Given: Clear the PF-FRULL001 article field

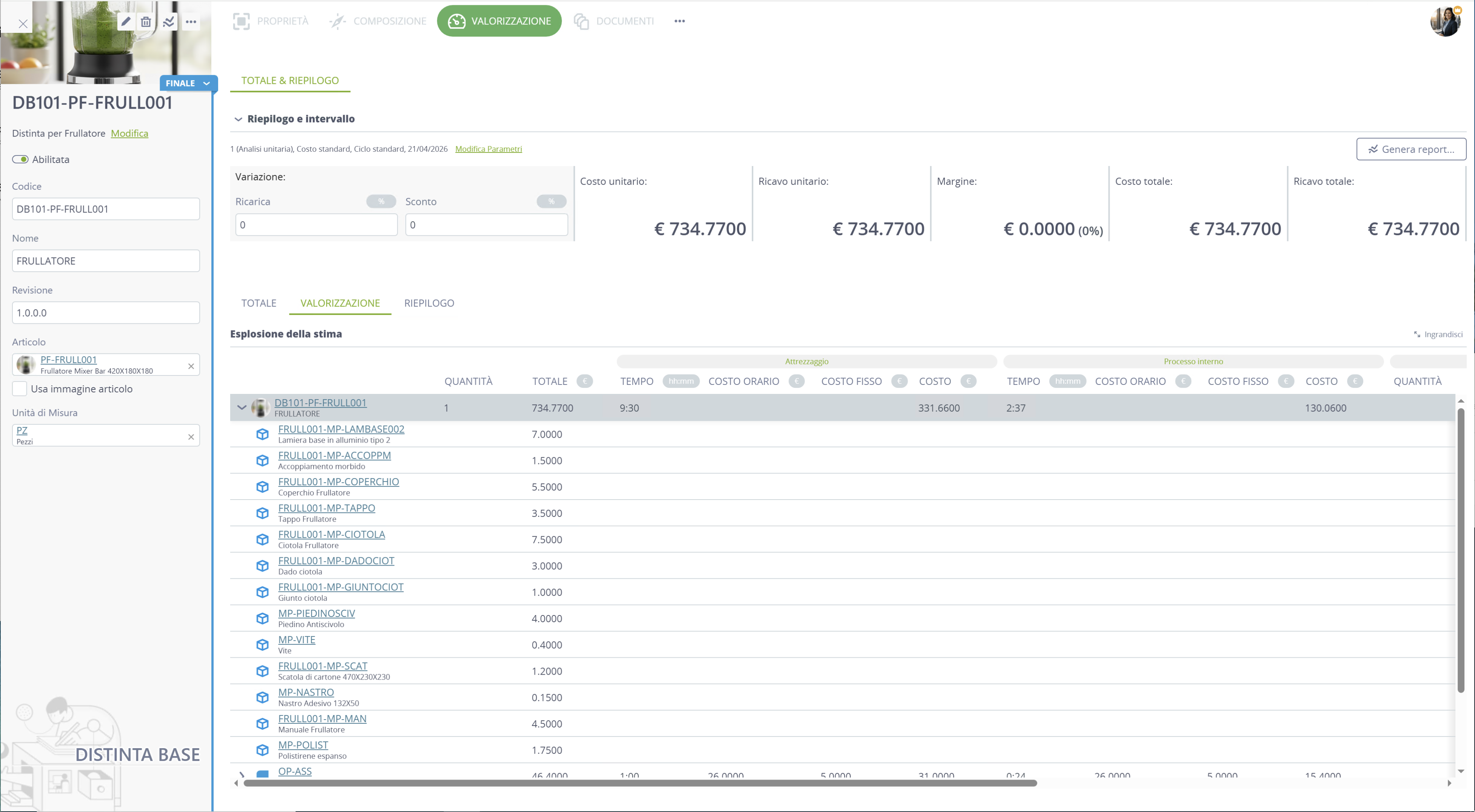Looking at the screenshot, I should (191, 366).
